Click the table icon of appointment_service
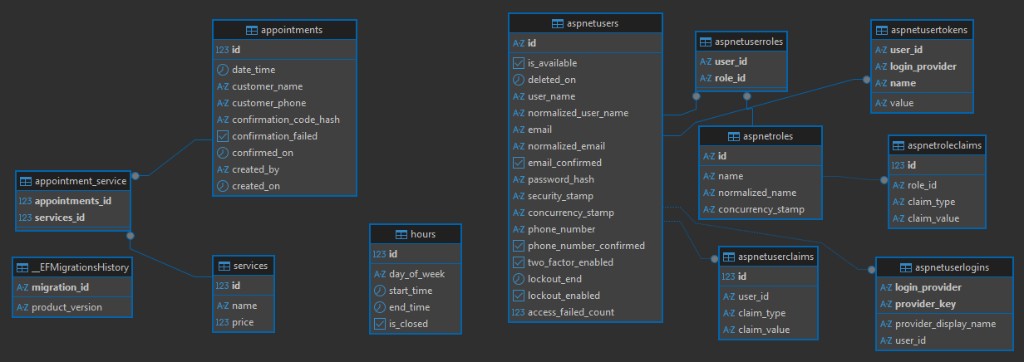Screen dimensions: 1024x362 coord(25,182)
